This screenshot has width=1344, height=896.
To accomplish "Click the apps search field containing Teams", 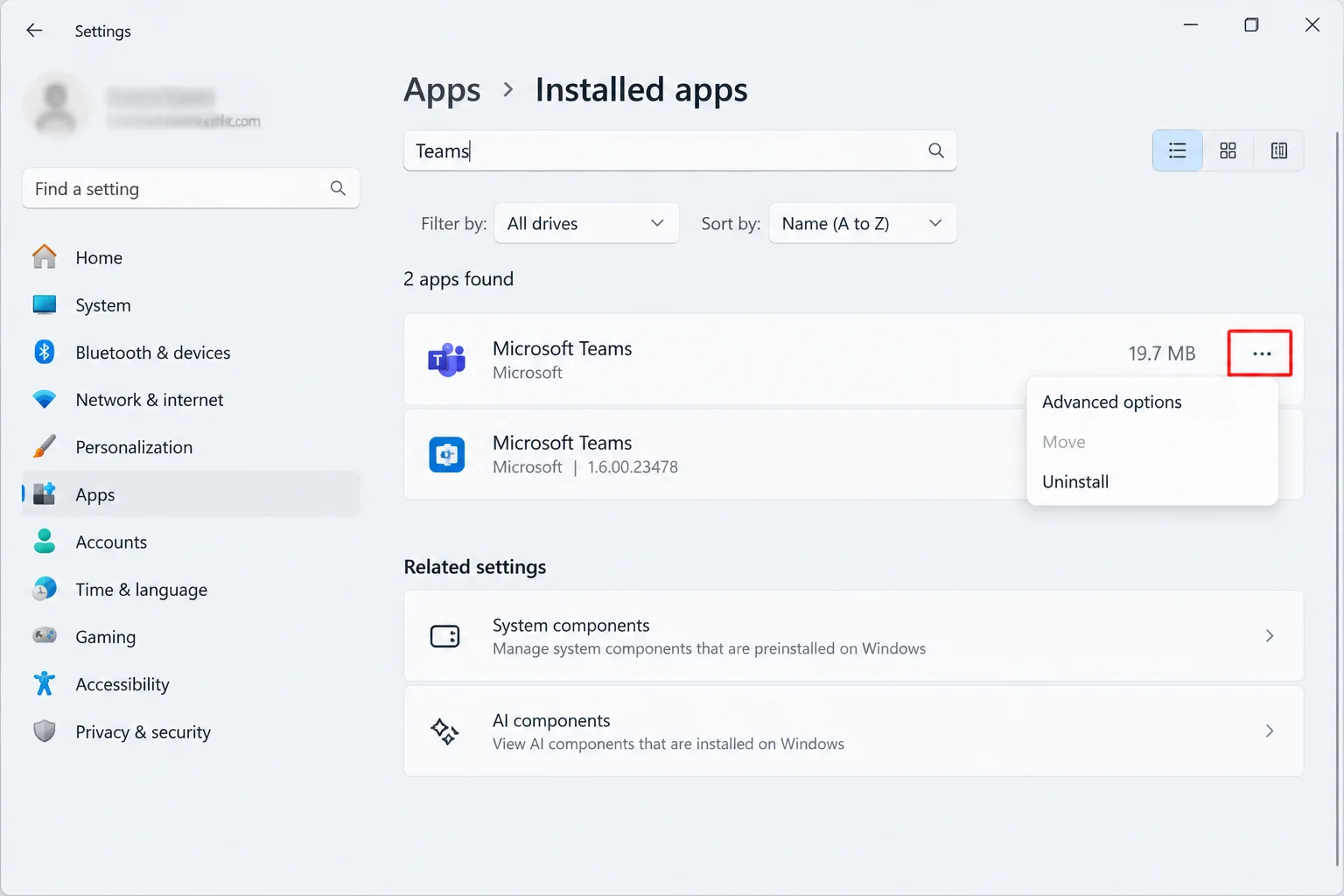I will pyautogui.click(x=679, y=150).
